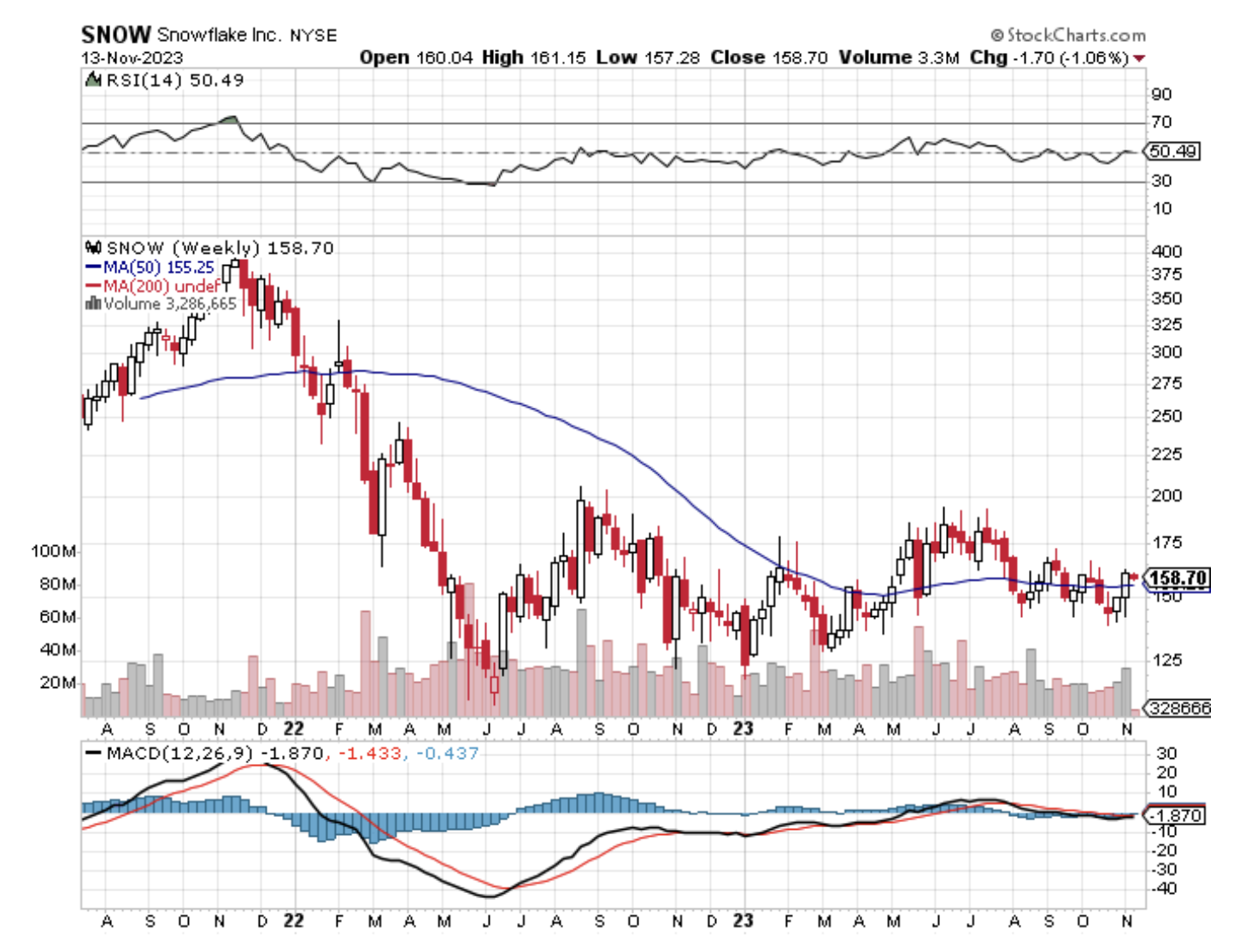Click the red -1.433 MACD signal value

[x=369, y=753]
